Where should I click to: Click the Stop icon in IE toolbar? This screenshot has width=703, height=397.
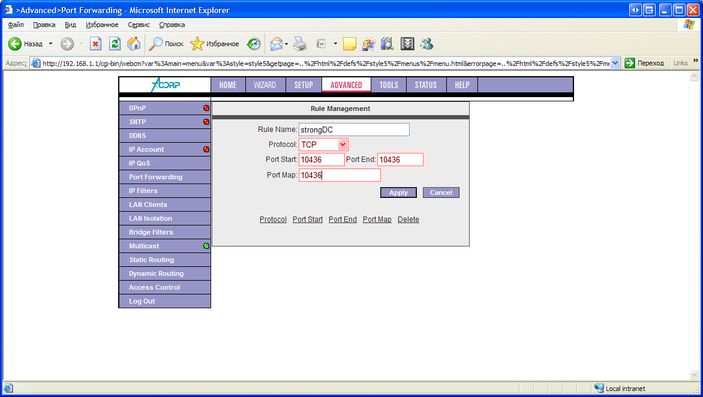click(x=95, y=44)
